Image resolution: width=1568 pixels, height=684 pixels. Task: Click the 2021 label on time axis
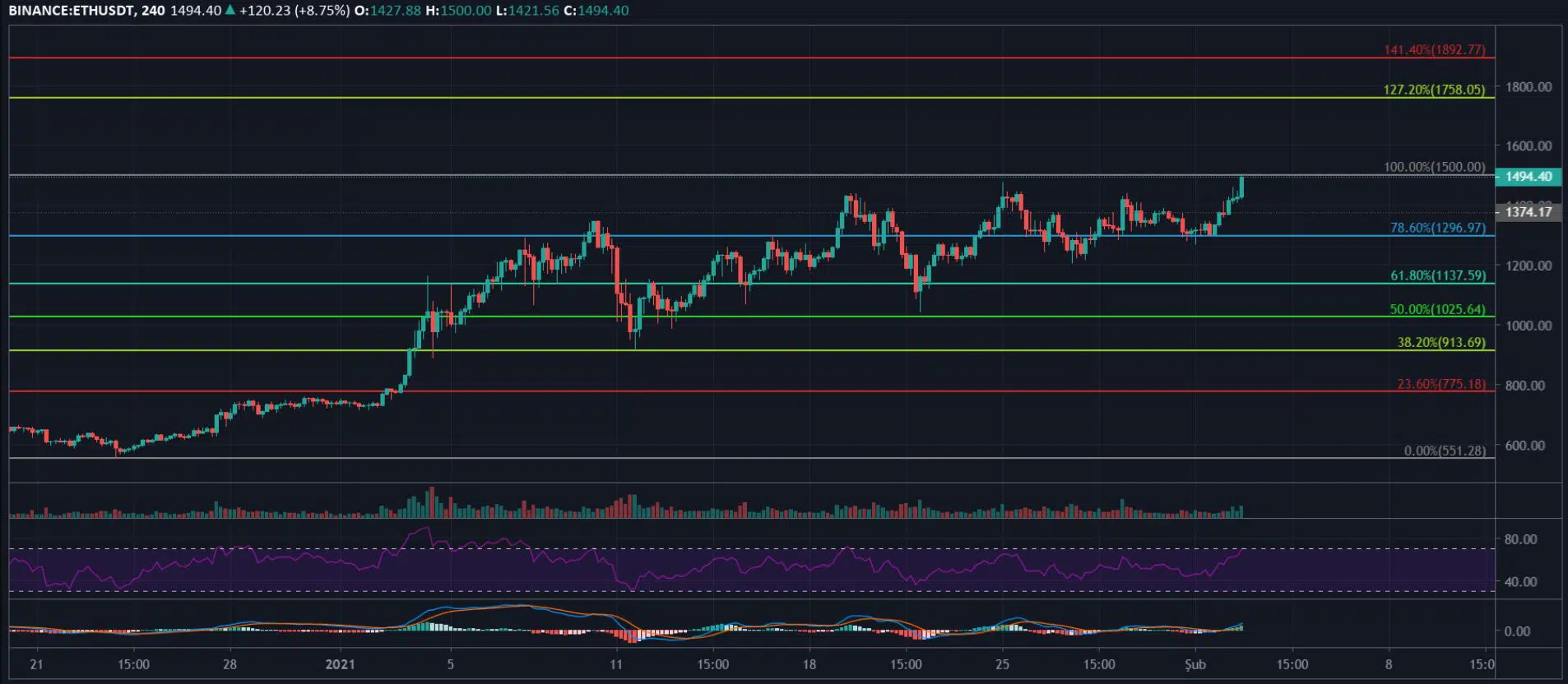[x=340, y=664]
